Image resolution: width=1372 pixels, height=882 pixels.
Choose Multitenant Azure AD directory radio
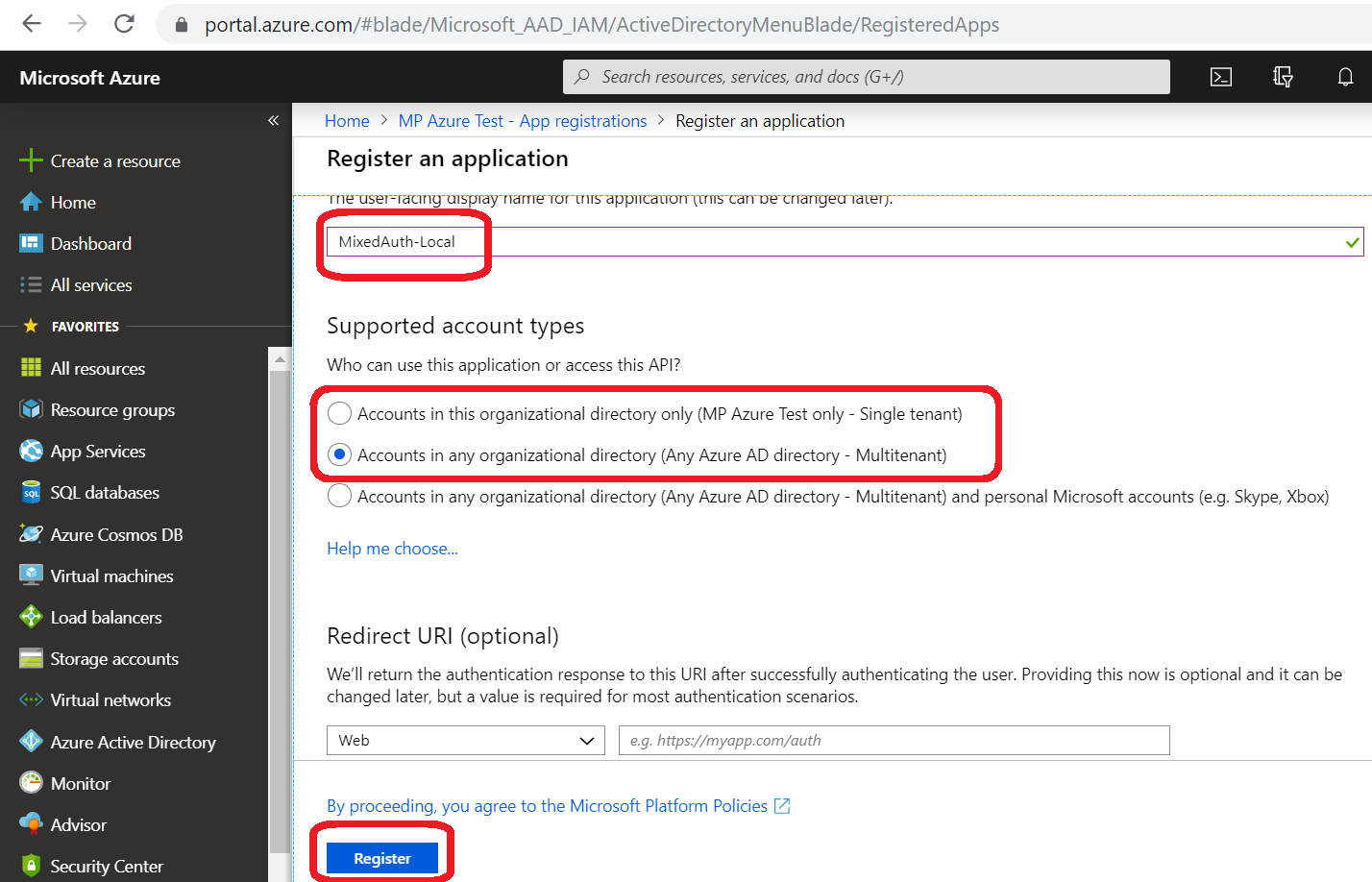point(340,455)
